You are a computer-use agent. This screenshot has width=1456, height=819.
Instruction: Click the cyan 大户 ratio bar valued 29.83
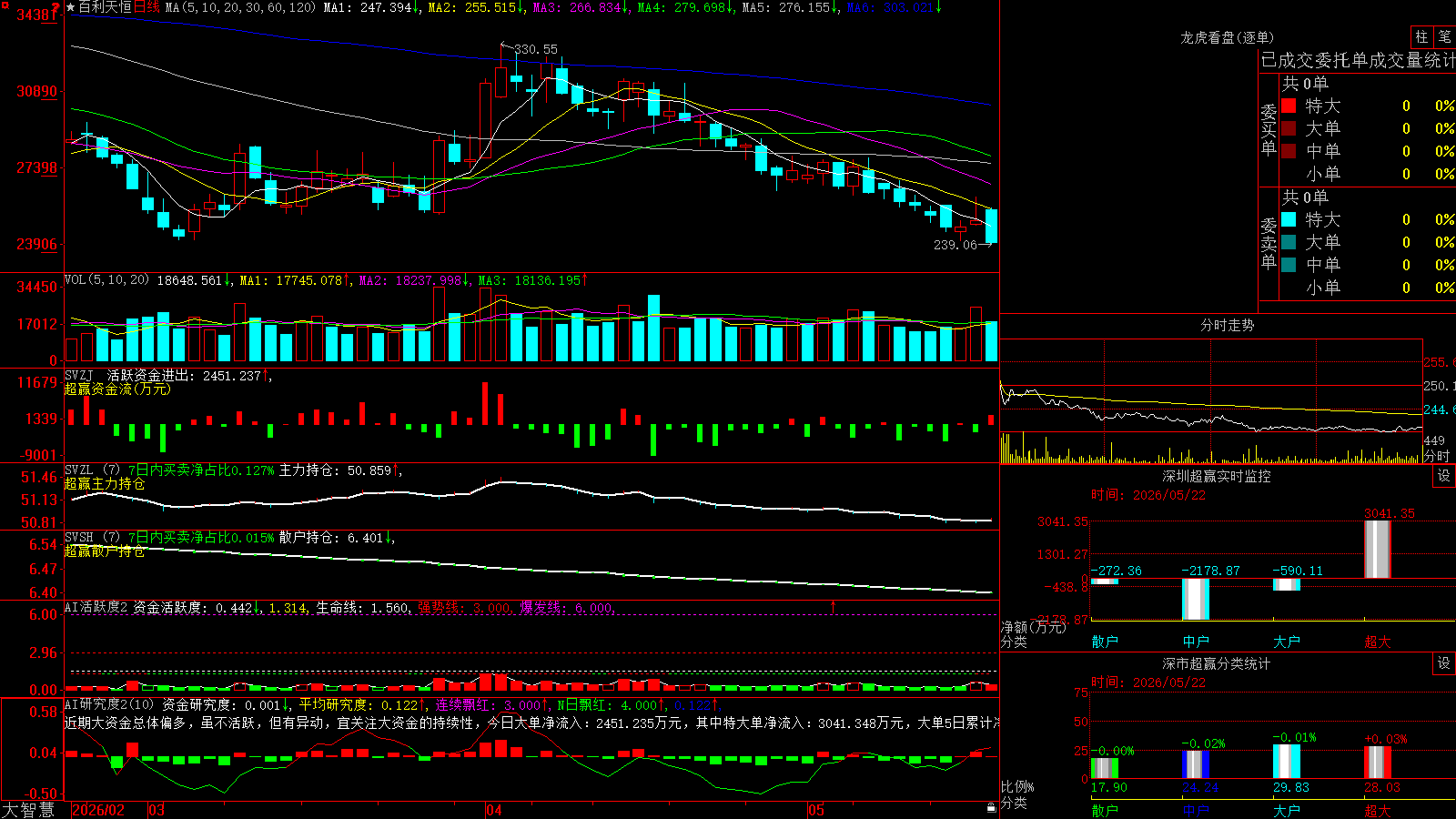(x=1287, y=761)
